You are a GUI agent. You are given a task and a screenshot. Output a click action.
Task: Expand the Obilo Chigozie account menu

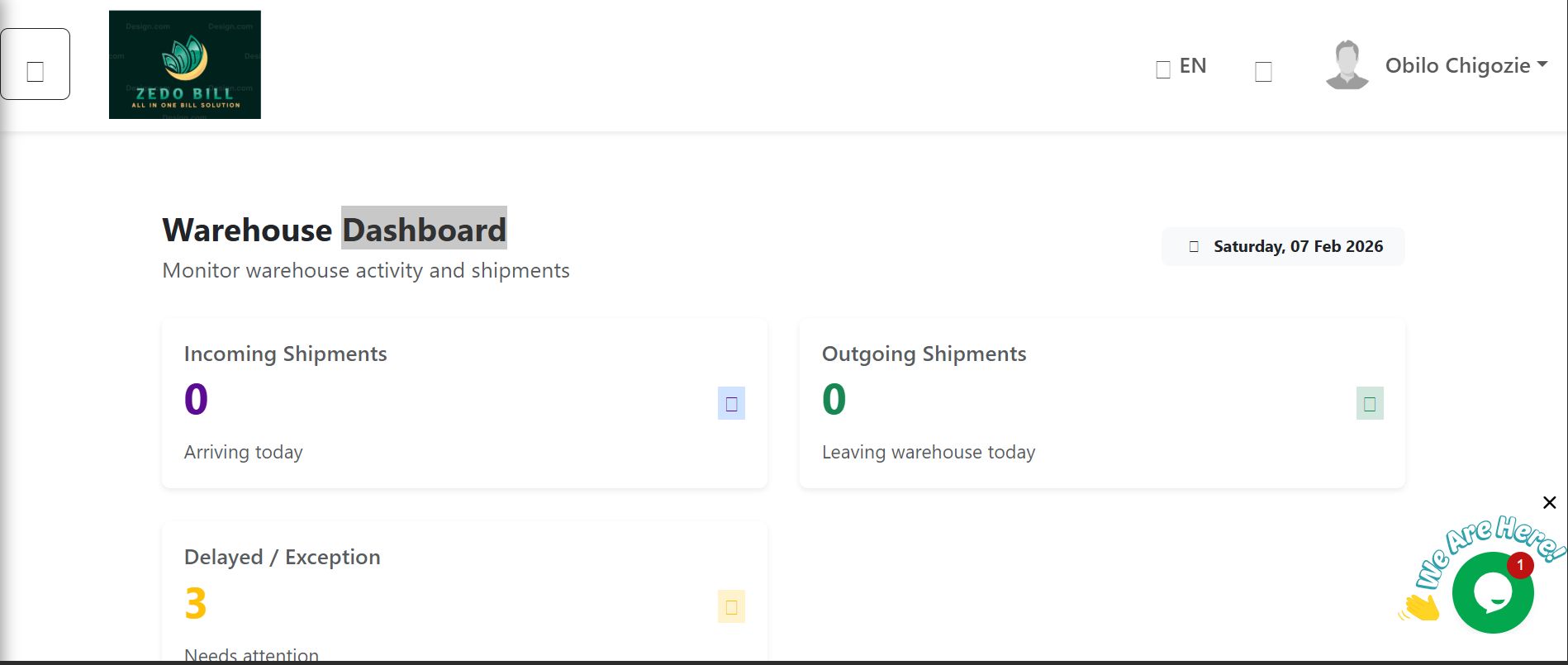1457,66
